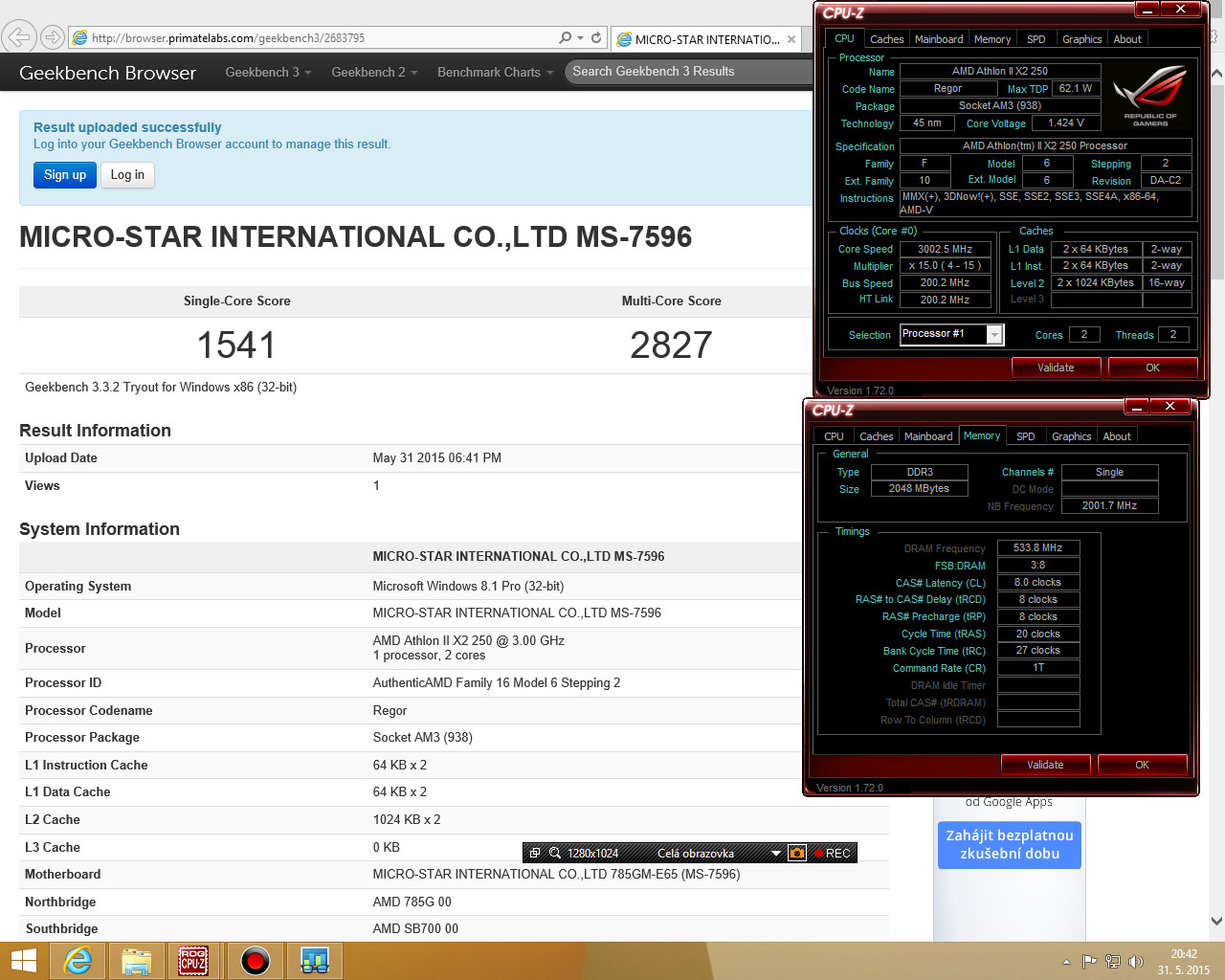
Task: Refresh the Geekbench page
Action: (596, 37)
